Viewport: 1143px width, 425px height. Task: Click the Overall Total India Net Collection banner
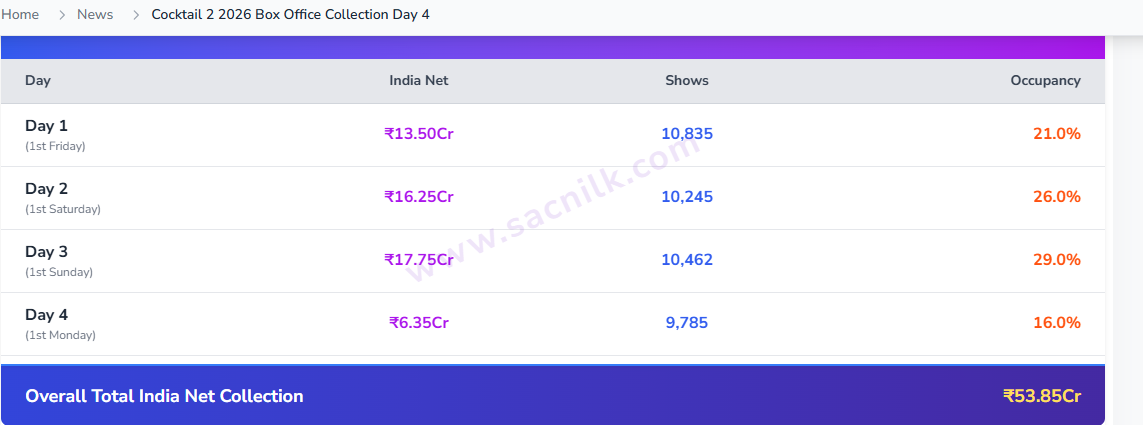pyautogui.click(x=553, y=395)
